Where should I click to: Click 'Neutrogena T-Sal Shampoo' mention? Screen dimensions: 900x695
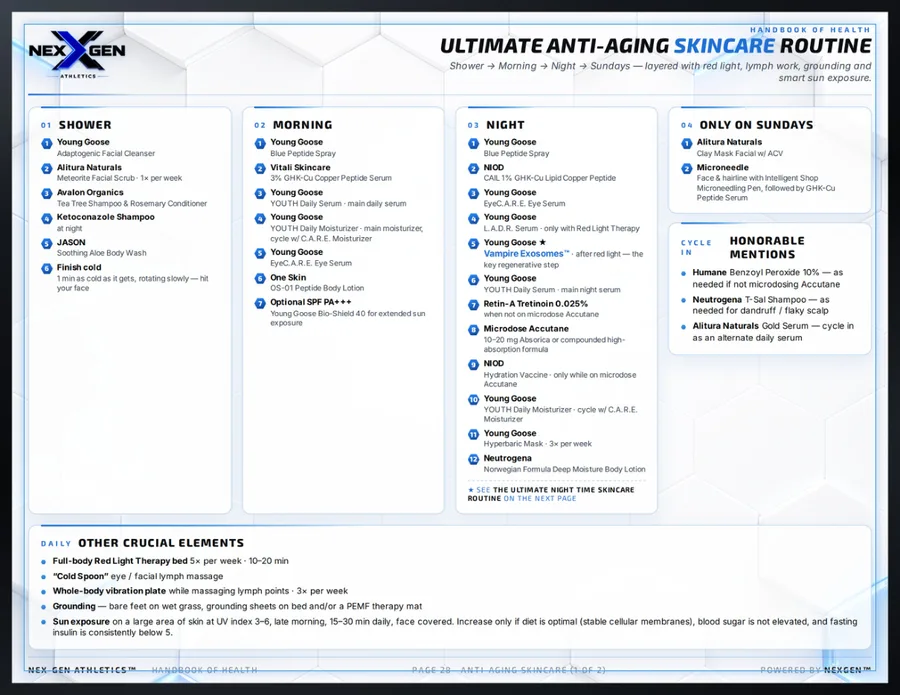click(761, 305)
